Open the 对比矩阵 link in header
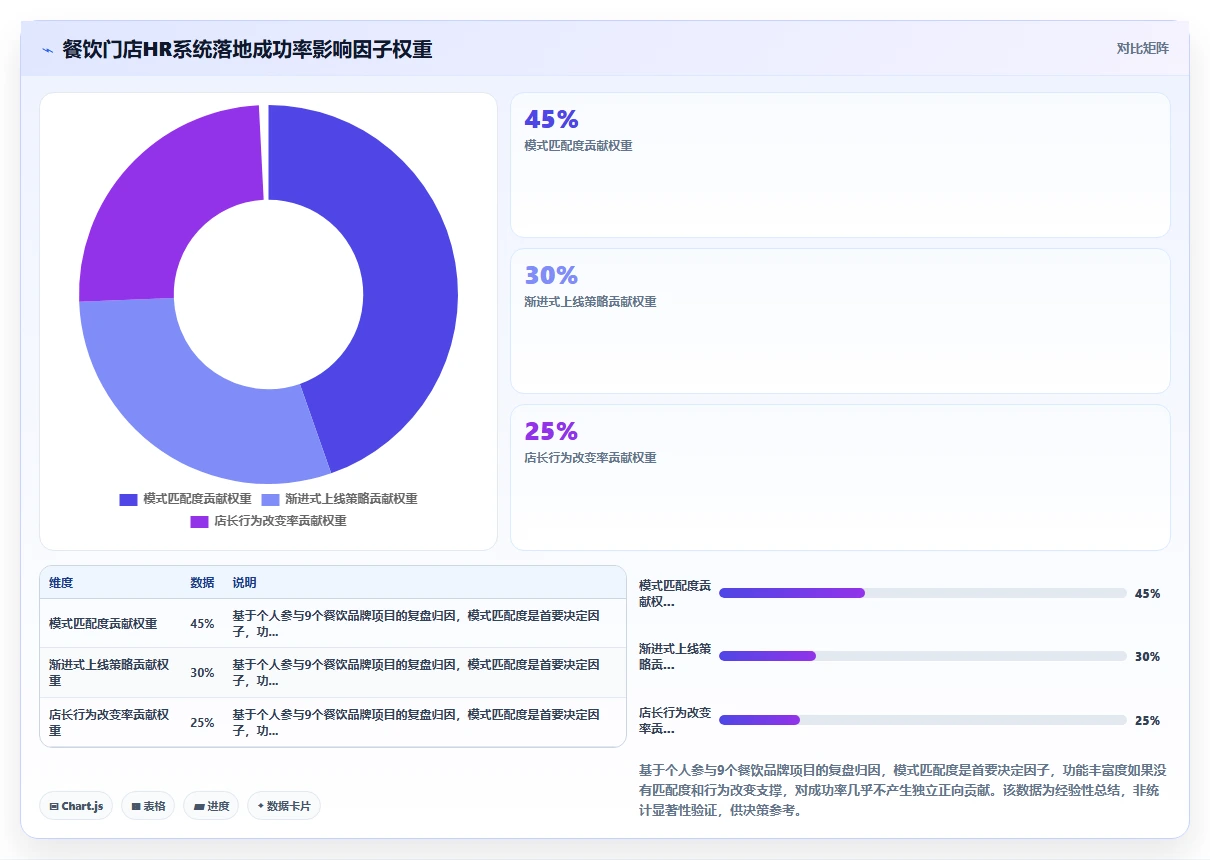Screen dimensions: 1210x860 (x=1143, y=48)
